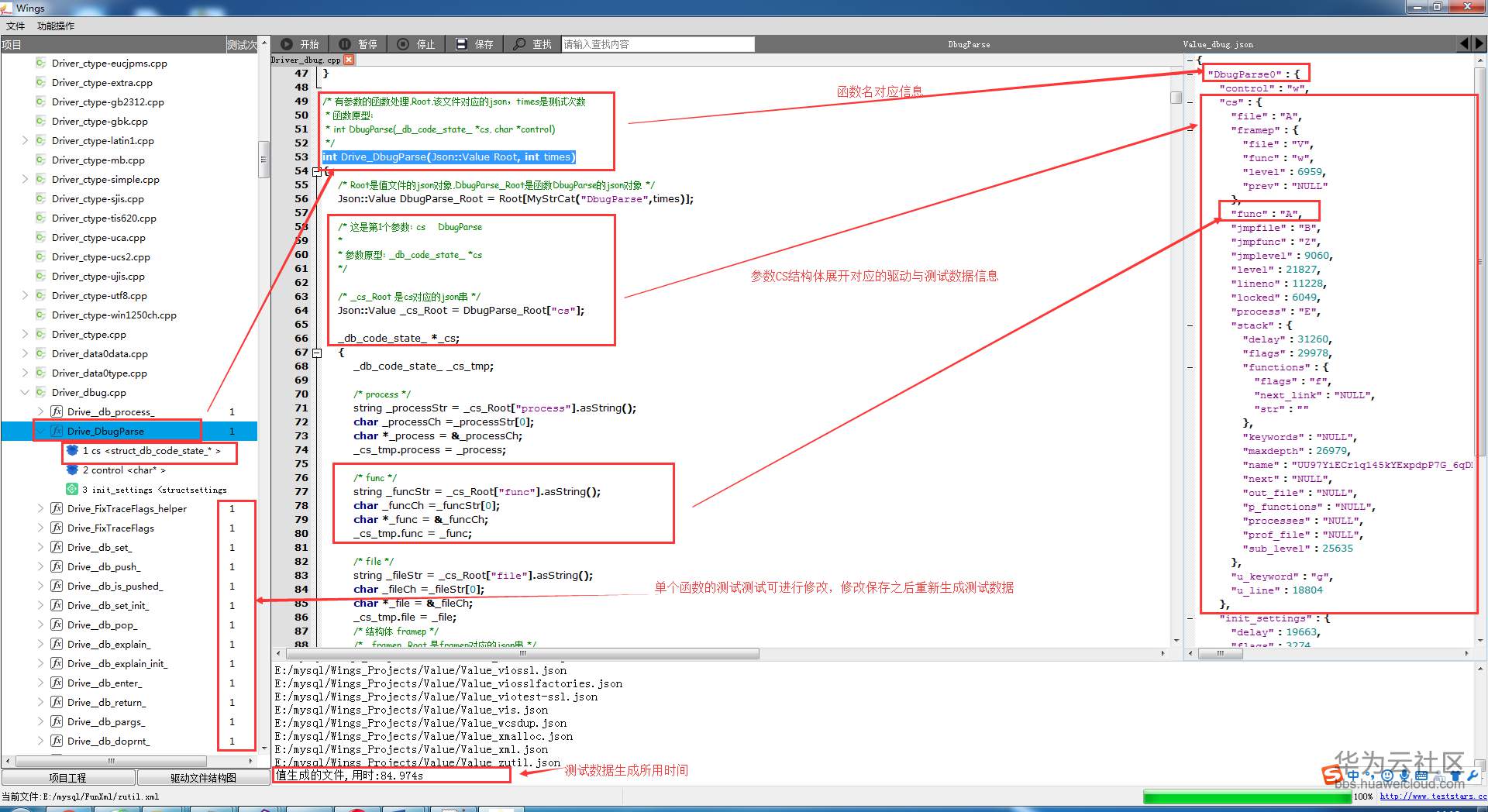
Task: Go to the previous JSON panel with the left arrow
Action: [1464, 44]
